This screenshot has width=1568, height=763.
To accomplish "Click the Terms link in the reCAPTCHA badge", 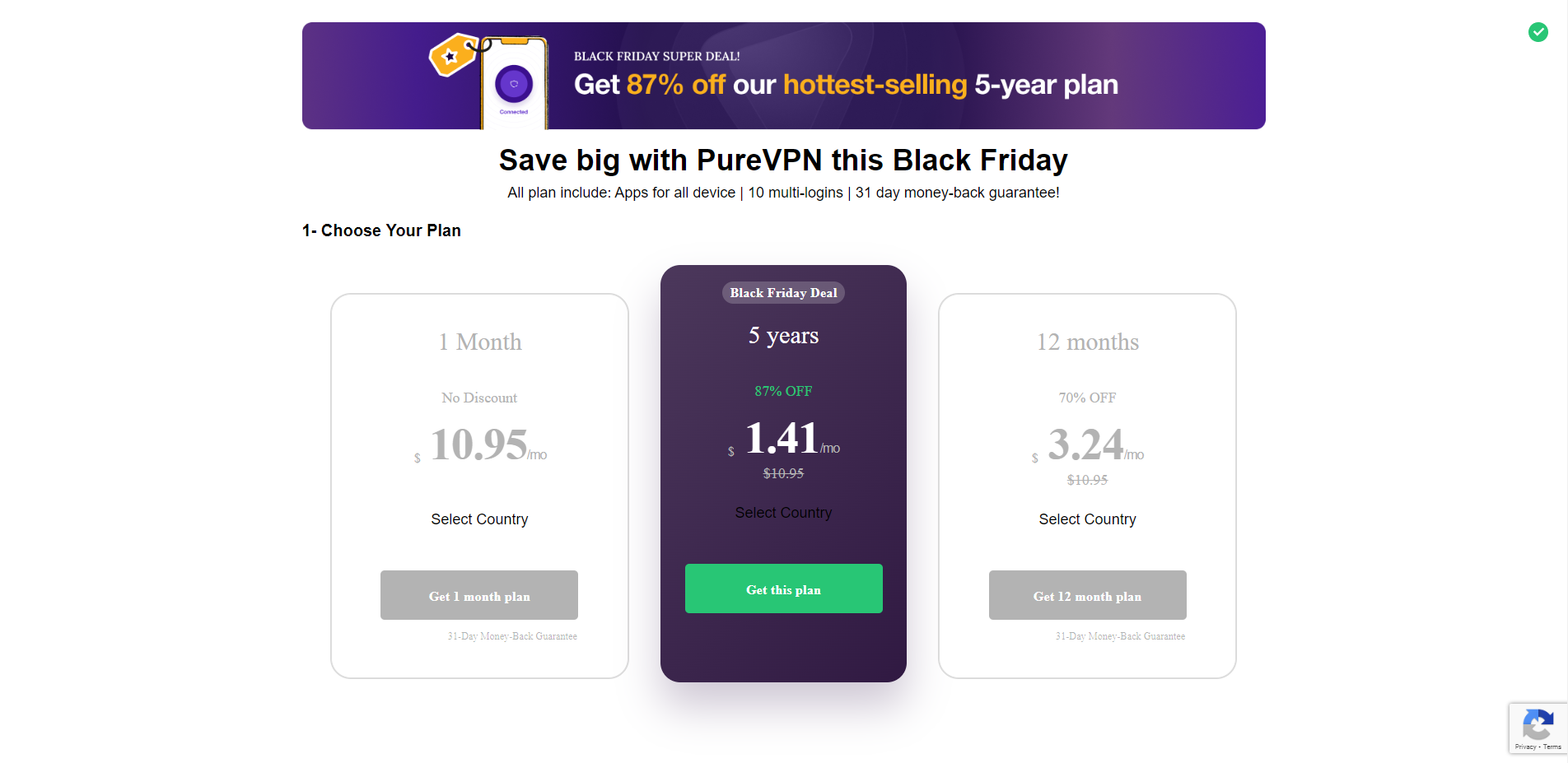I will pyautogui.click(x=1553, y=747).
